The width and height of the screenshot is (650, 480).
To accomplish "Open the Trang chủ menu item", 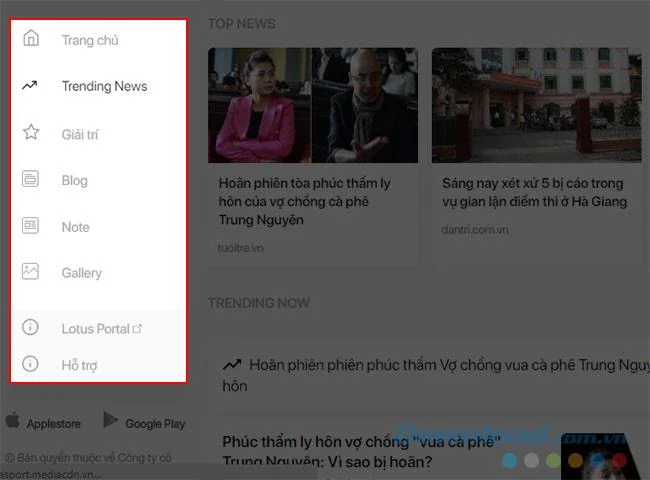I will pos(90,40).
